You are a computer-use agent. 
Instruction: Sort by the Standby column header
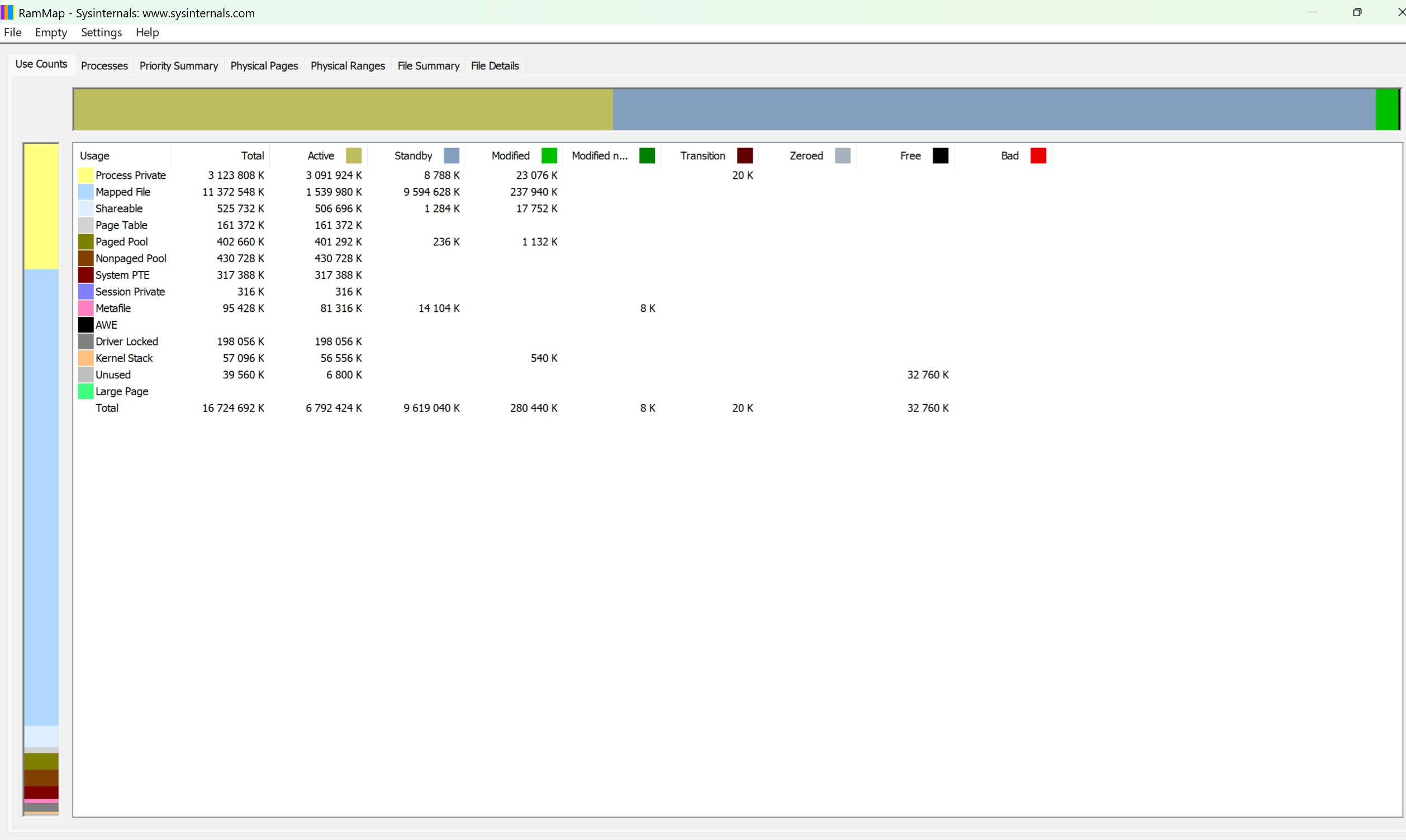coord(413,156)
